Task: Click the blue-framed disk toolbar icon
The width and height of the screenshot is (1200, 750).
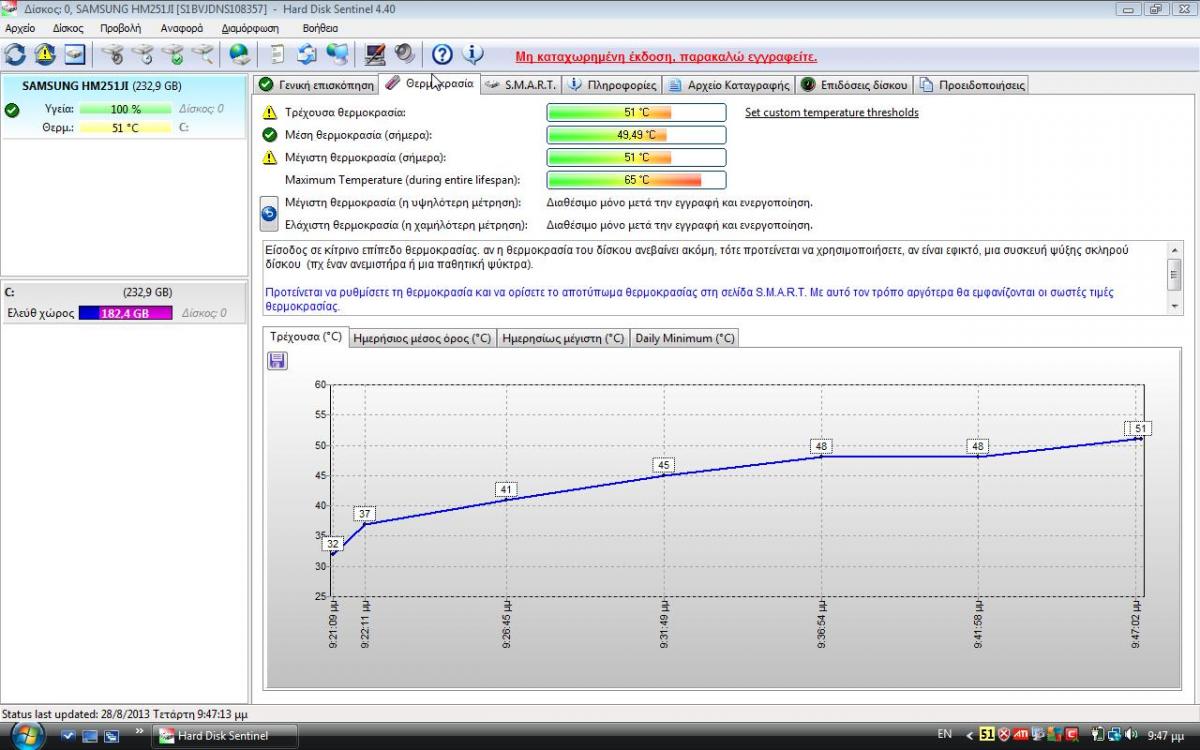Action: click(74, 54)
